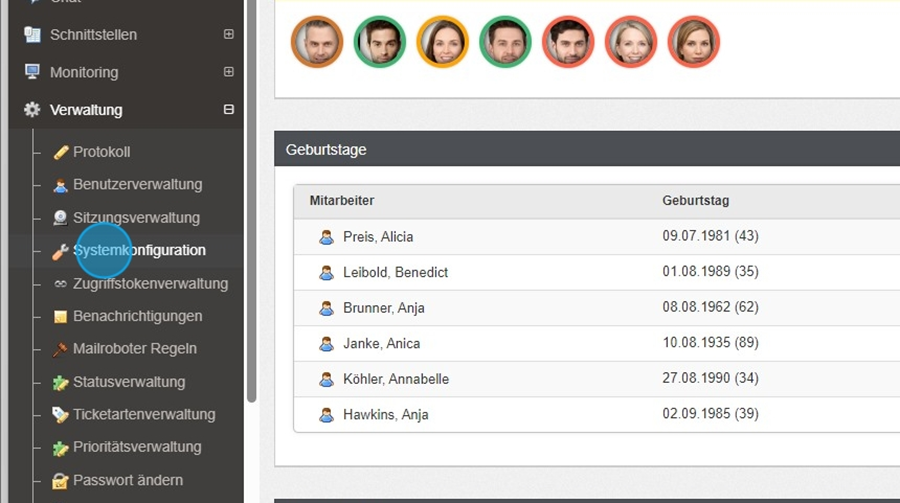Click the pencil icon next to Protokoll
This screenshot has width=900, height=503.
coord(61,152)
